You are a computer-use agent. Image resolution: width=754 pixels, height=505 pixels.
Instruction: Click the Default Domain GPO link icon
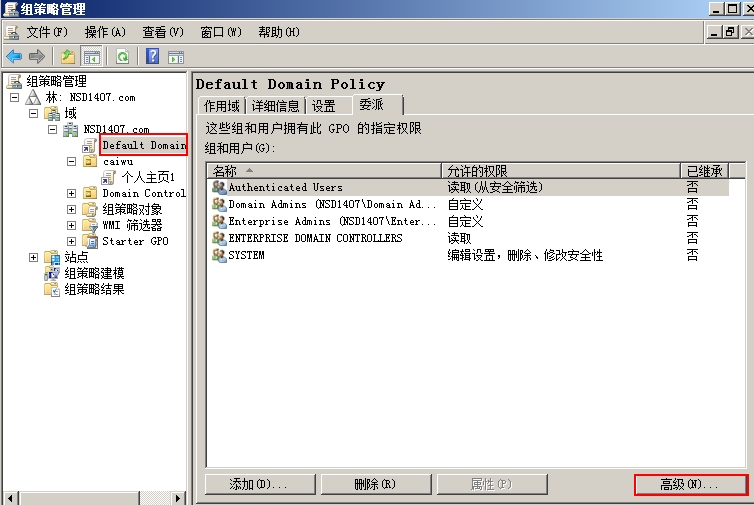[x=89, y=145]
